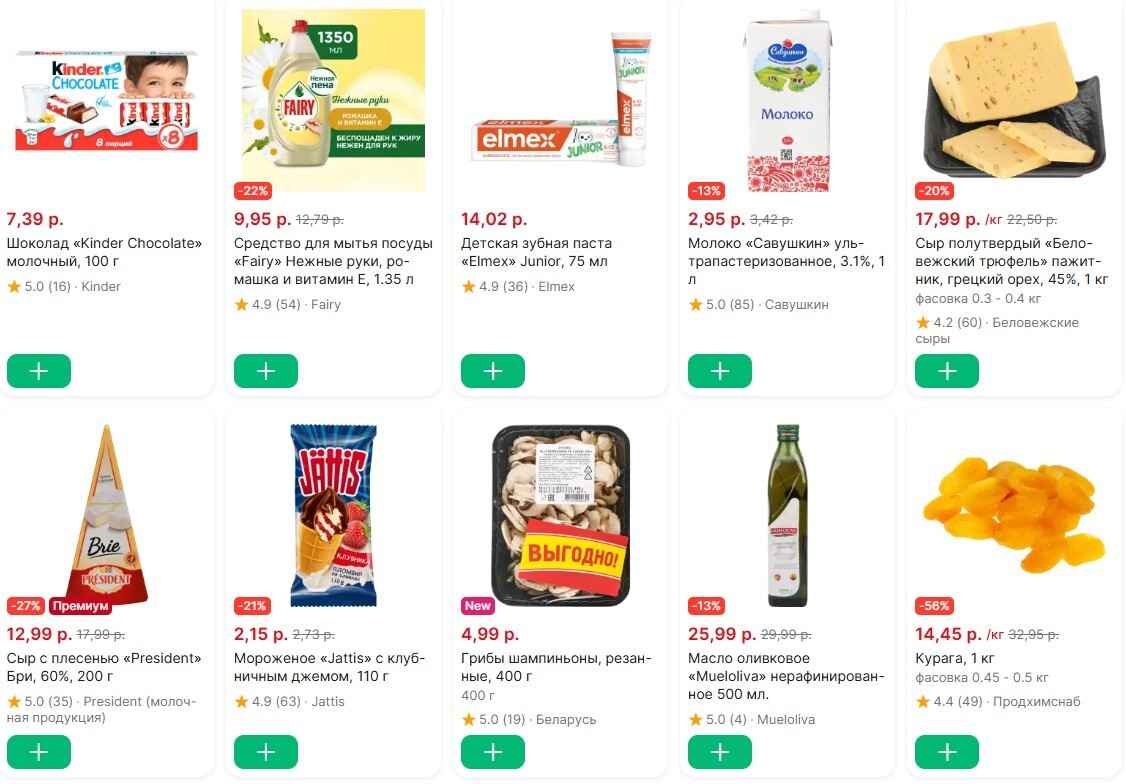The image size is (1126, 784).
Task: Add Kinder Chocolate to cart
Action: pyautogui.click(x=39, y=371)
